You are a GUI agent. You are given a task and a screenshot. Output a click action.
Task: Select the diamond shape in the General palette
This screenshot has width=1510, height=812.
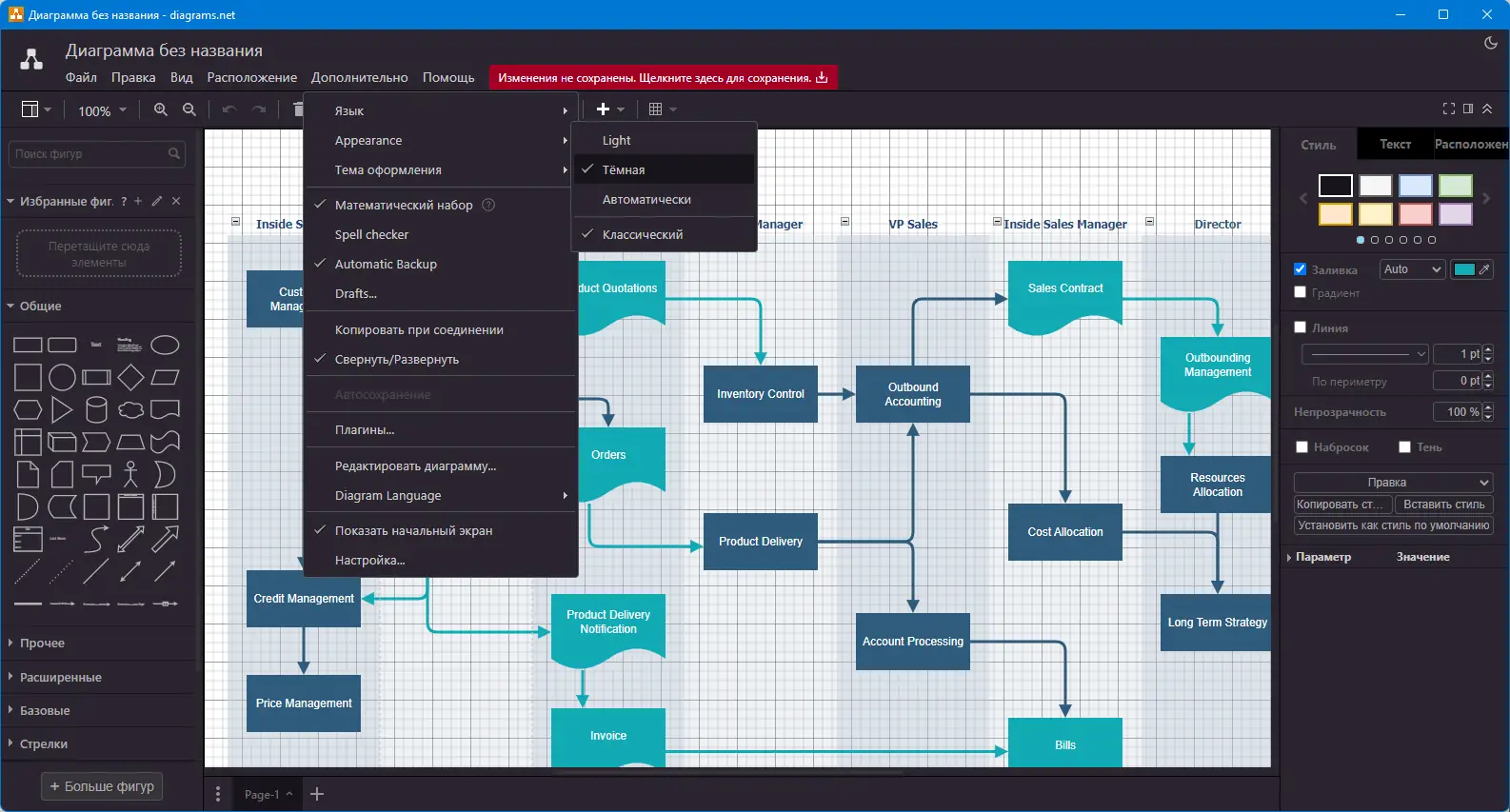point(130,377)
